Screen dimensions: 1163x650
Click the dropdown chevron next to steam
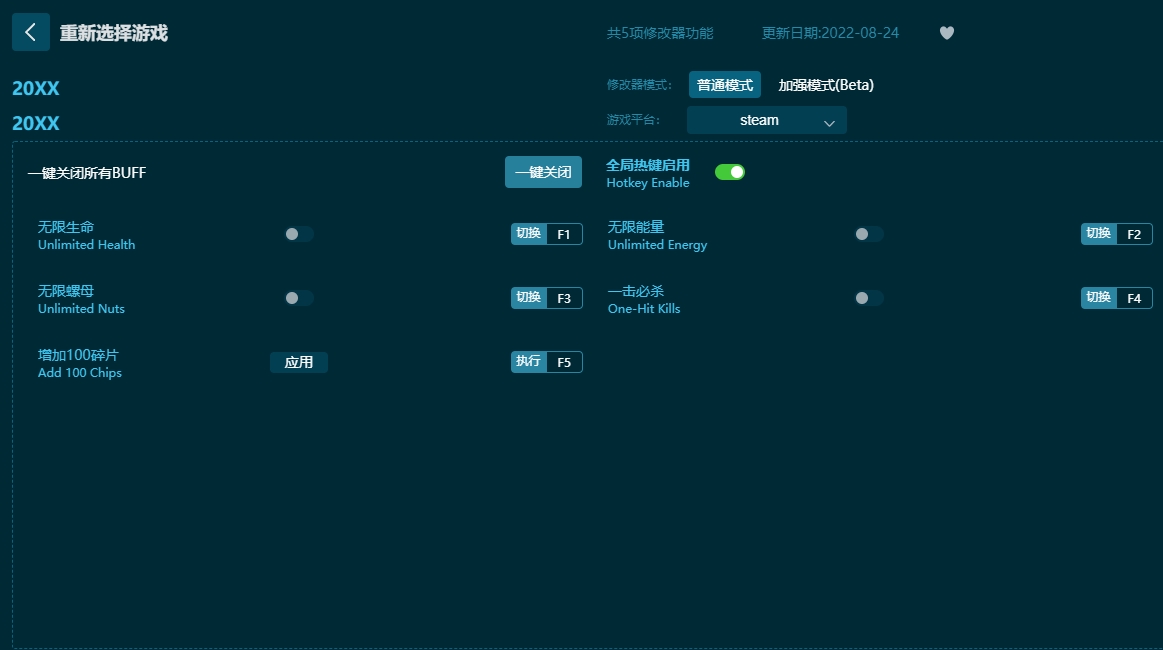829,122
